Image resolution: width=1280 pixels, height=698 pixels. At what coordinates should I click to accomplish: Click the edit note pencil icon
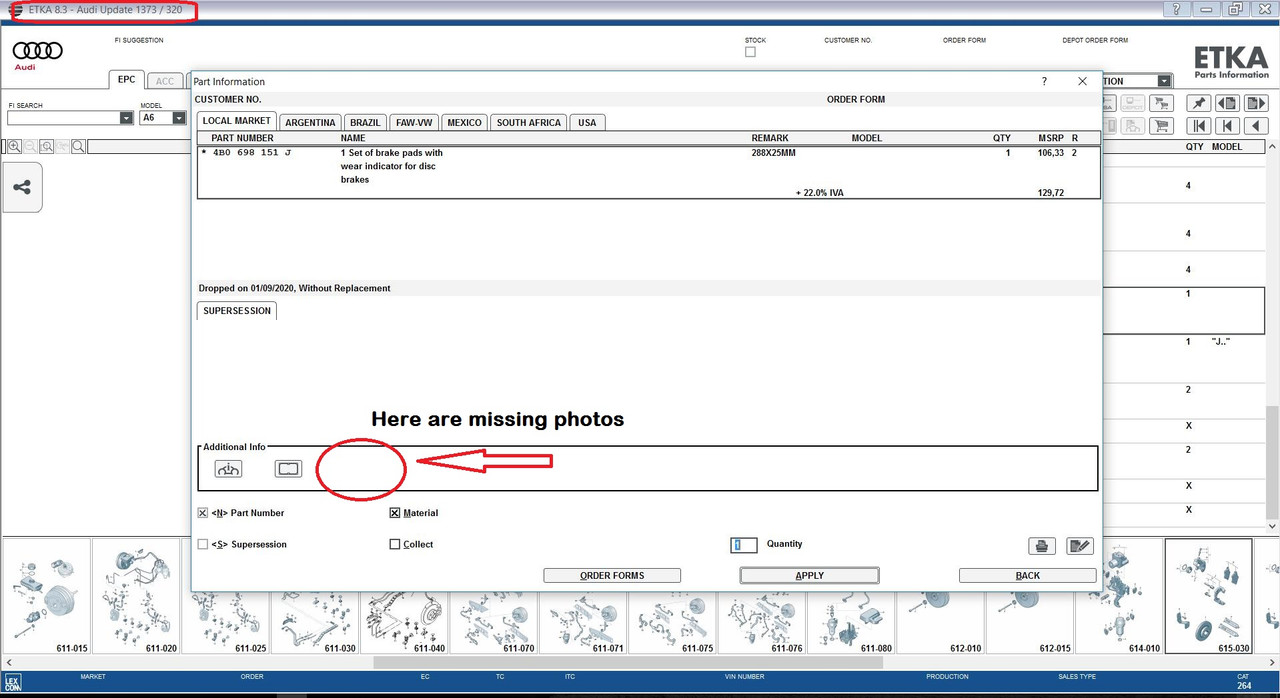tap(1080, 546)
